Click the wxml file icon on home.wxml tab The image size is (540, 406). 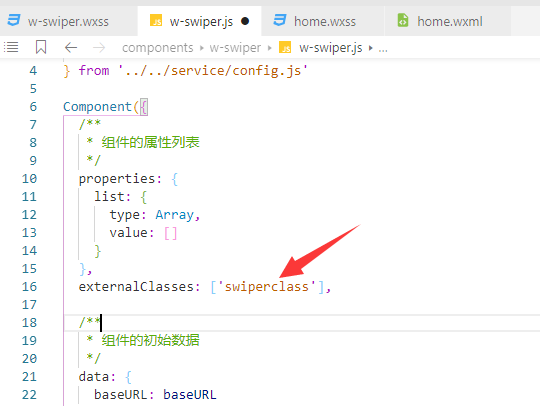(x=403, y=20)
